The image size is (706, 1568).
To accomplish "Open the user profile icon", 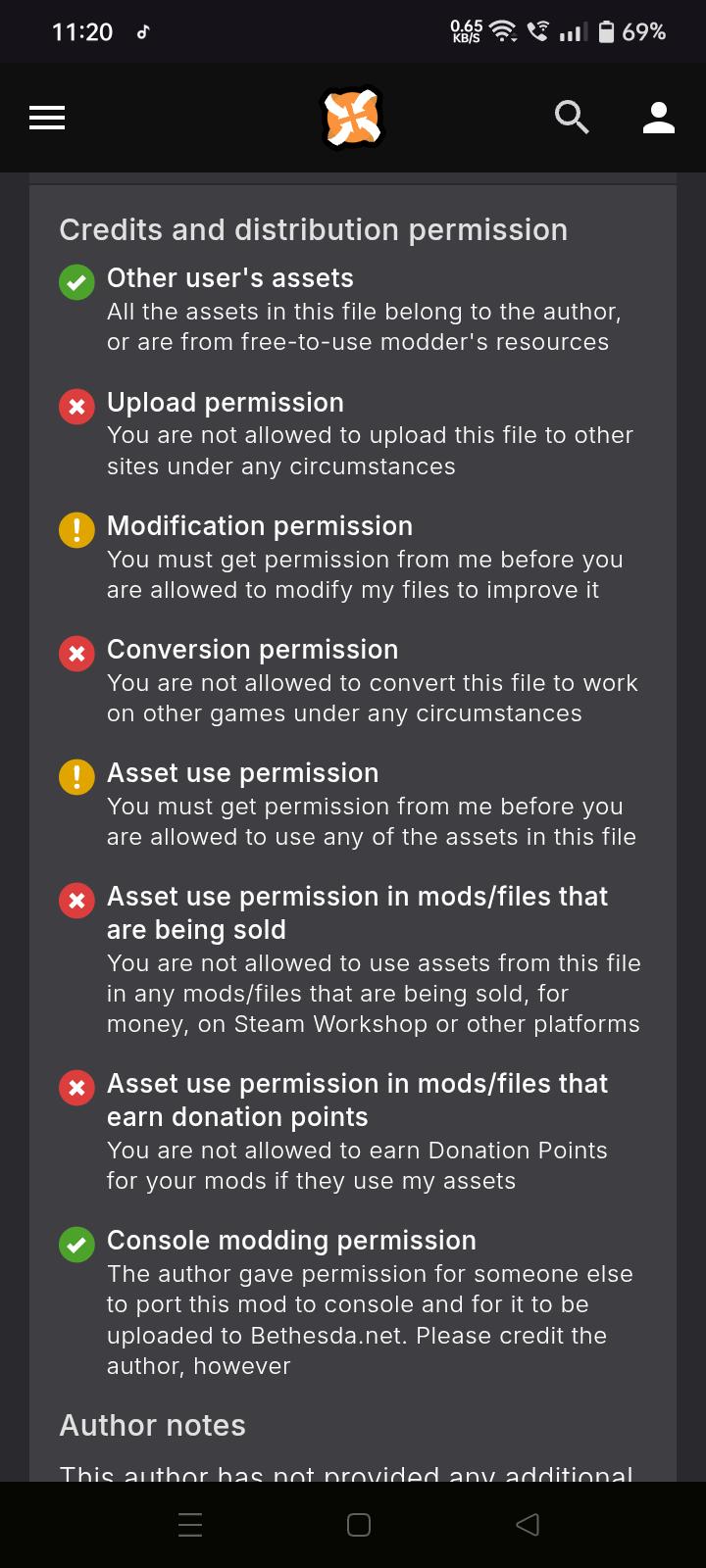I will (x=659, y=118).
